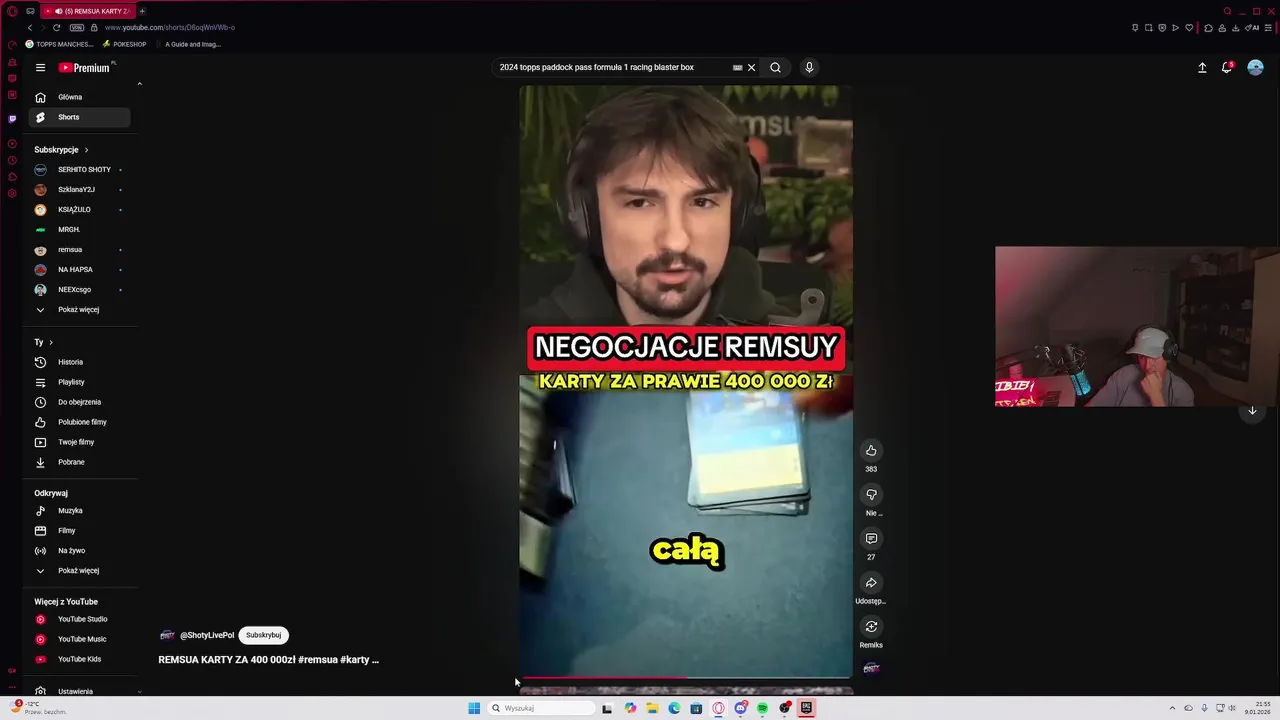Remix the Short via Remiks
The image size is (1280, 720).
[x=871, y=627]
